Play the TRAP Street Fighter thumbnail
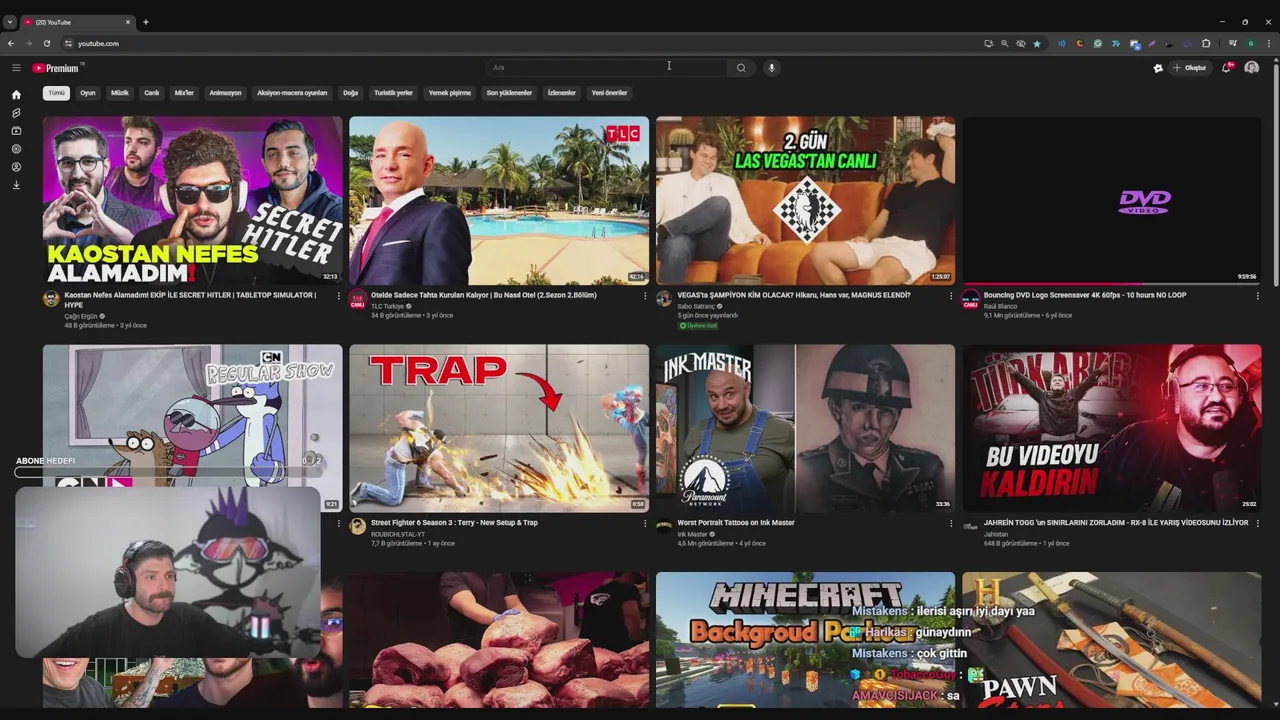This screenshot has height=720, width=1280. (499, 428)
